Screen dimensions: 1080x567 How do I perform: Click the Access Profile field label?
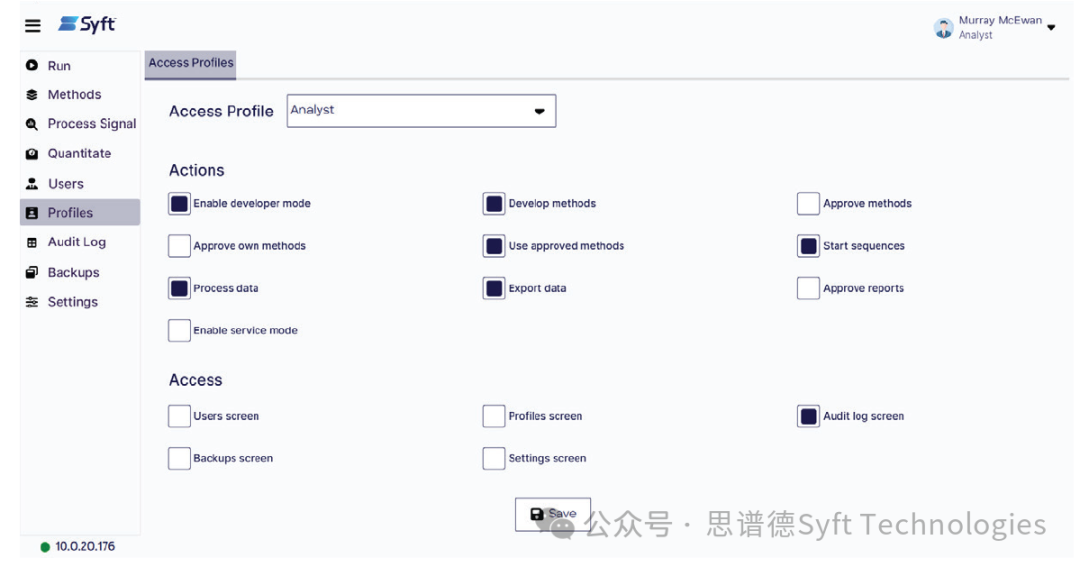click(221, 112)
